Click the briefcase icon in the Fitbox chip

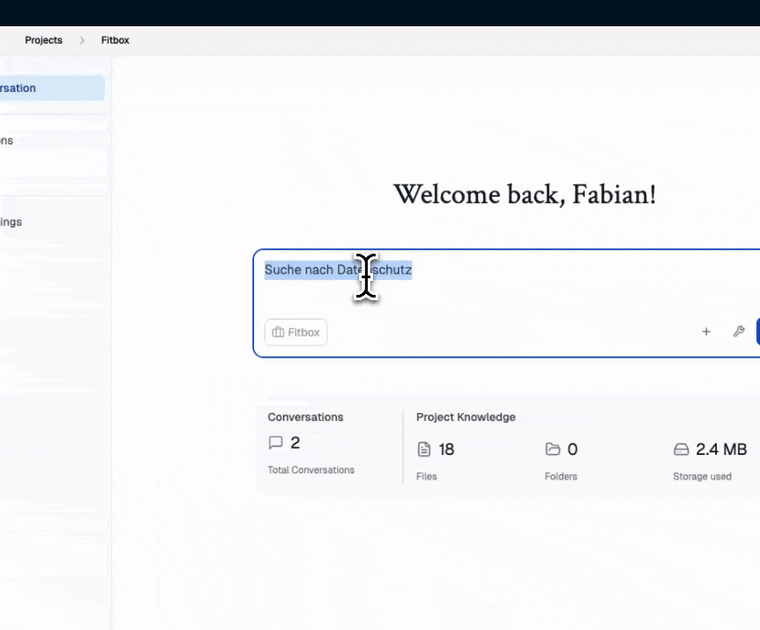(x=278, y=332)
